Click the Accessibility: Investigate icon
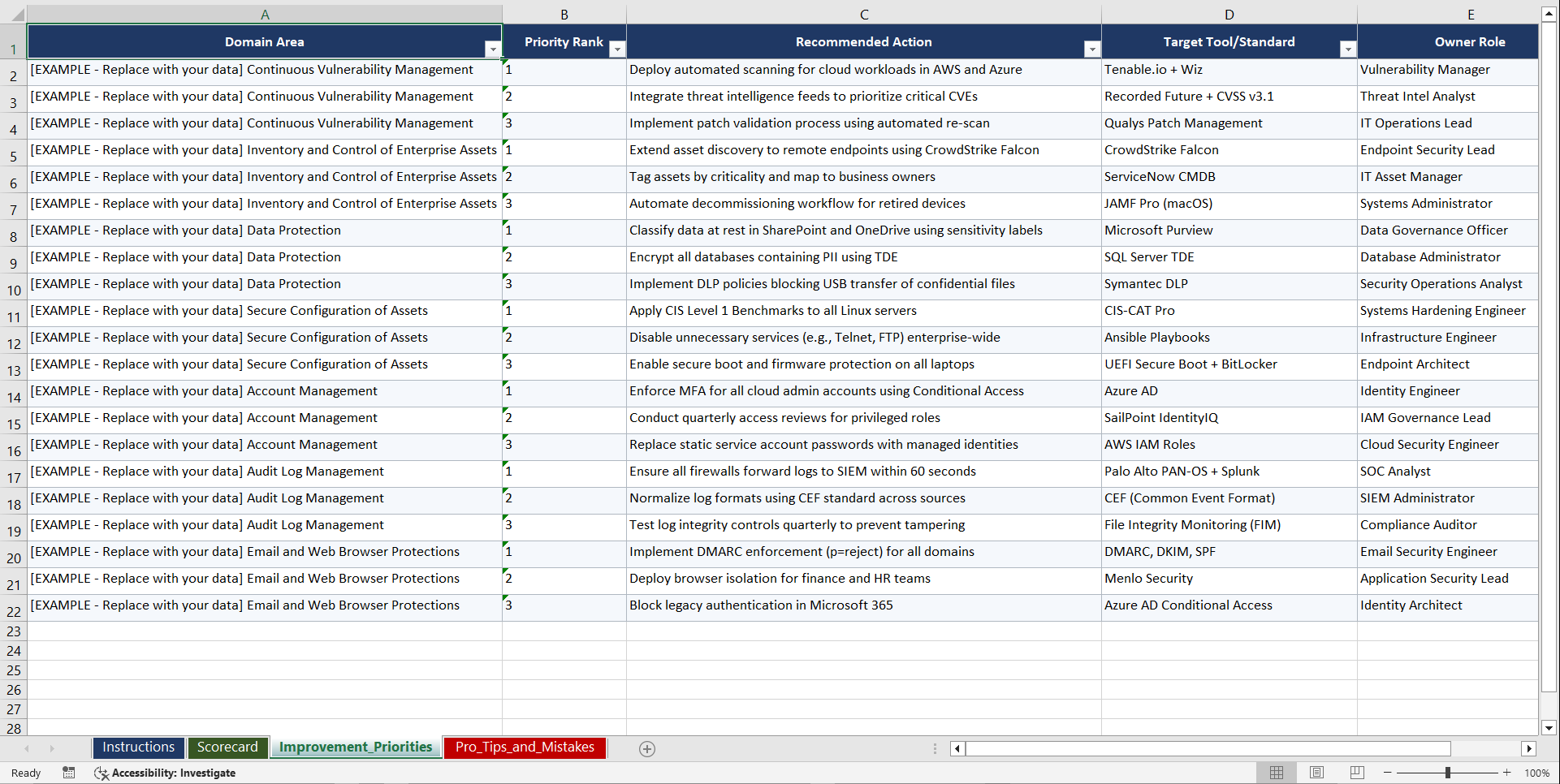 coord(102,773)
